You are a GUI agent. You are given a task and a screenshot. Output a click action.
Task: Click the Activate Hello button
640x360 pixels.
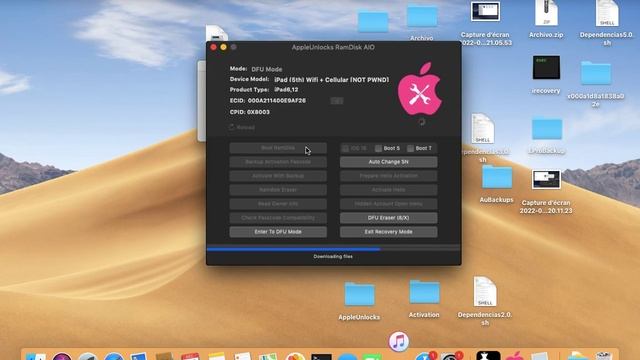coord(389,190)
